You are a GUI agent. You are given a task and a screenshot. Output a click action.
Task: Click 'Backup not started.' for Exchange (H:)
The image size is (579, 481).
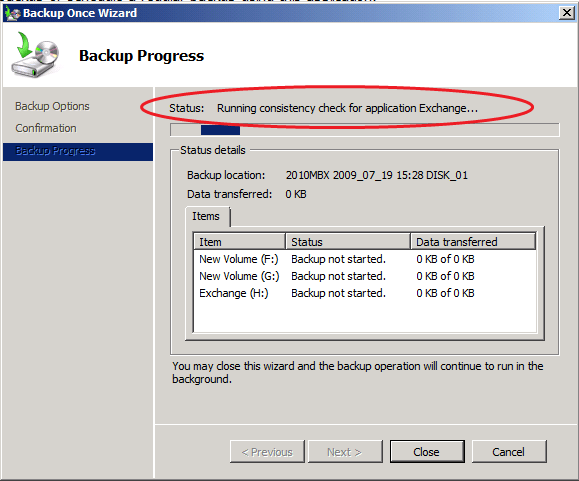click(x=338, y=293)
